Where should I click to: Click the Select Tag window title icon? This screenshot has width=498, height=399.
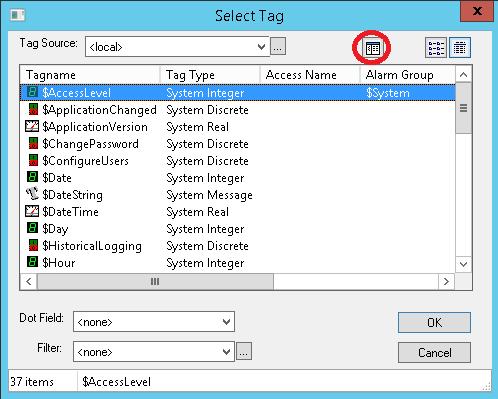pyautogui.click(x=17, y=15)
